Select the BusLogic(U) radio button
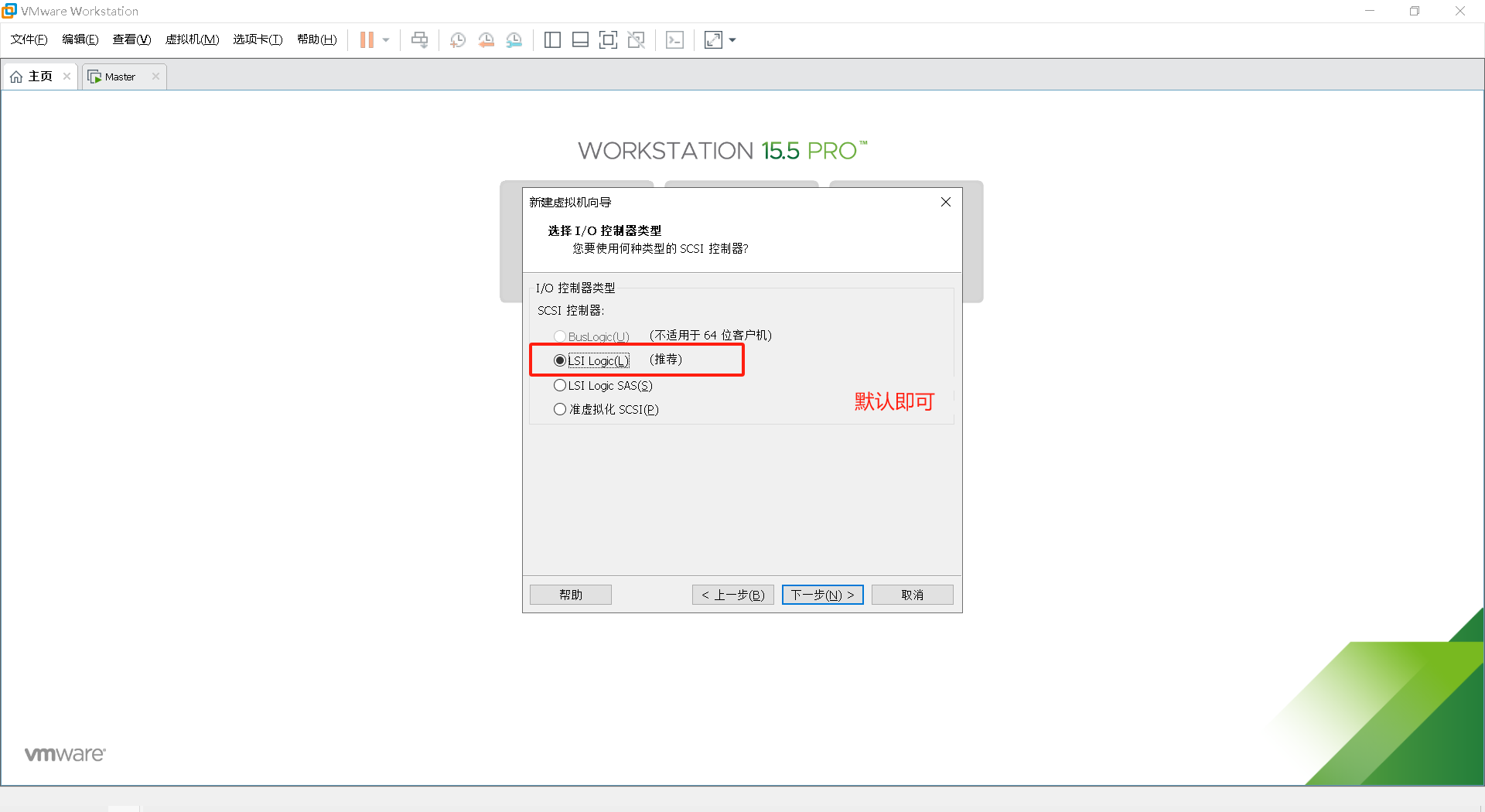 pyautogui.click(x=560, y=336)
